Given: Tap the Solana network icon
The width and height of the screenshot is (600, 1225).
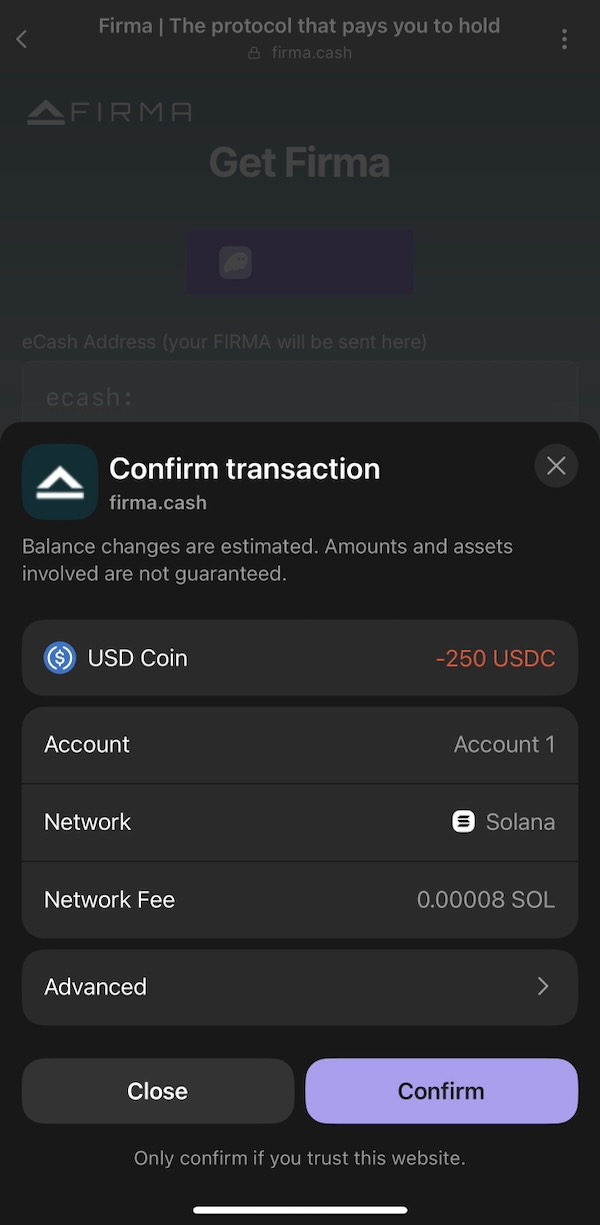Looking at the screenshot, I should point(463,822).
